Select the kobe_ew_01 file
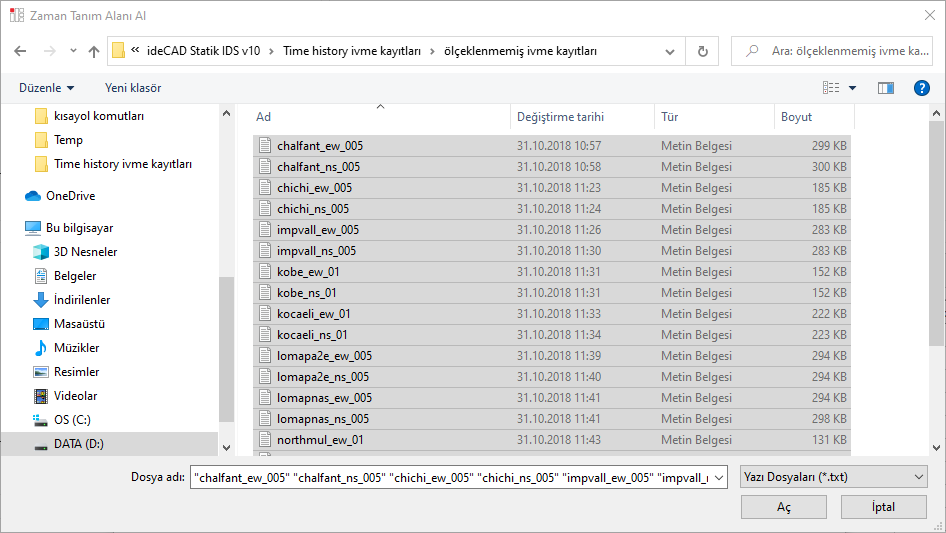The image size is (946, 533). [308, 272]
